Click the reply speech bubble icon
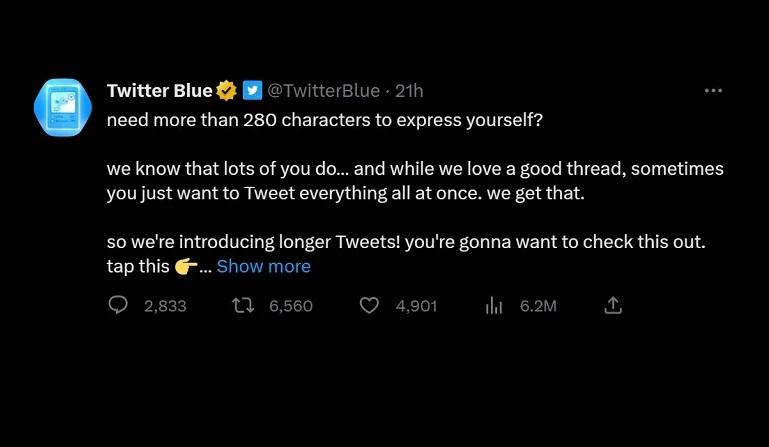Image resolution: width=769 pixels, height=447 pixels. coord(118,305)
